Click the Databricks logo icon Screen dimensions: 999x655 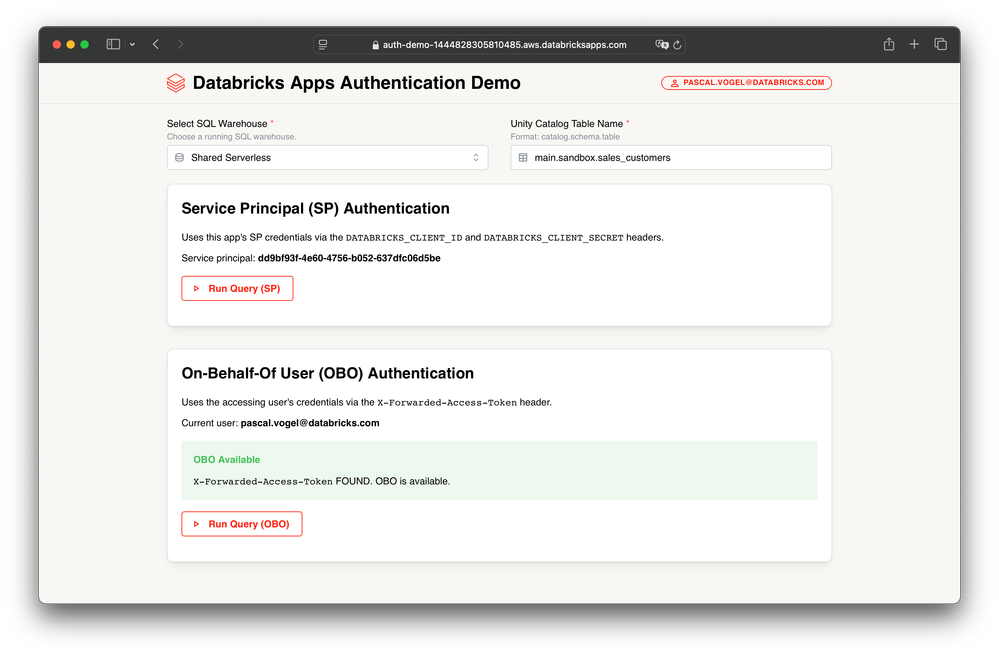176,83
